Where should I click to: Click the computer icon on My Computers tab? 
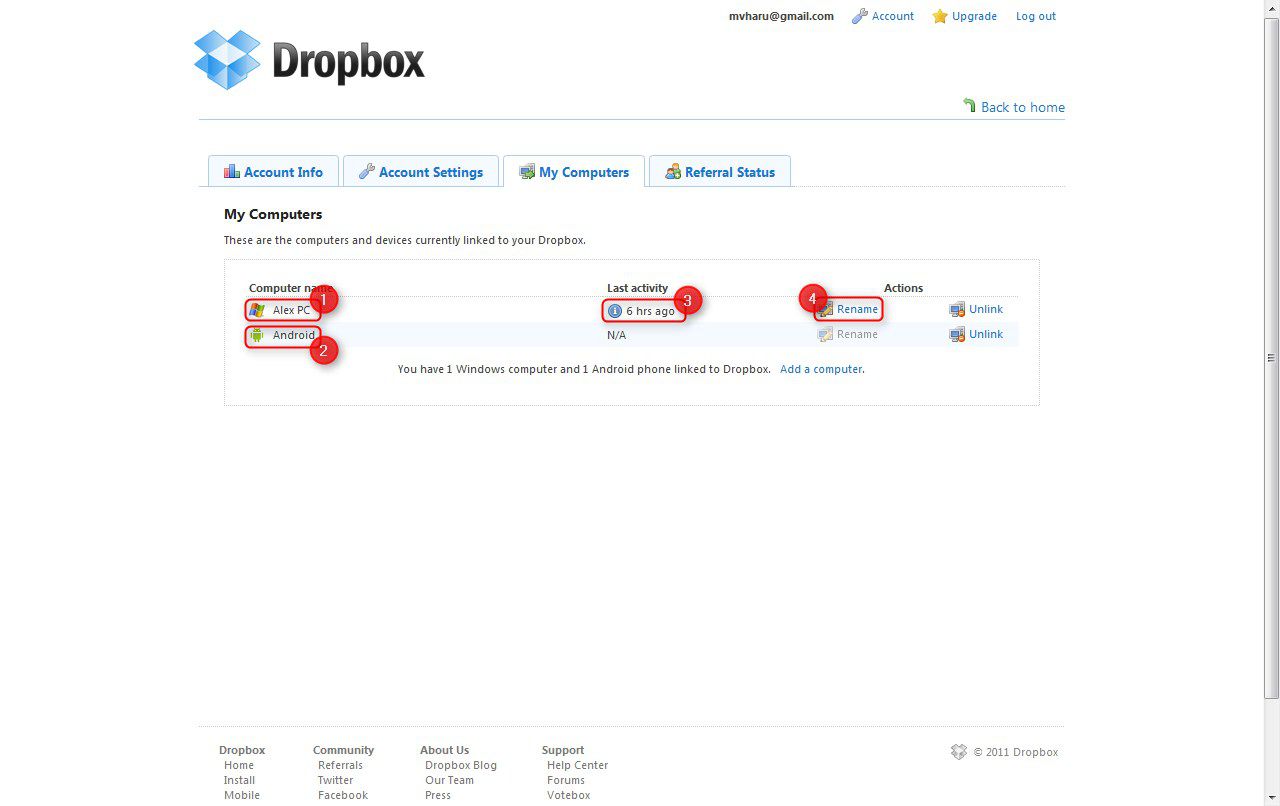(527, 172)
